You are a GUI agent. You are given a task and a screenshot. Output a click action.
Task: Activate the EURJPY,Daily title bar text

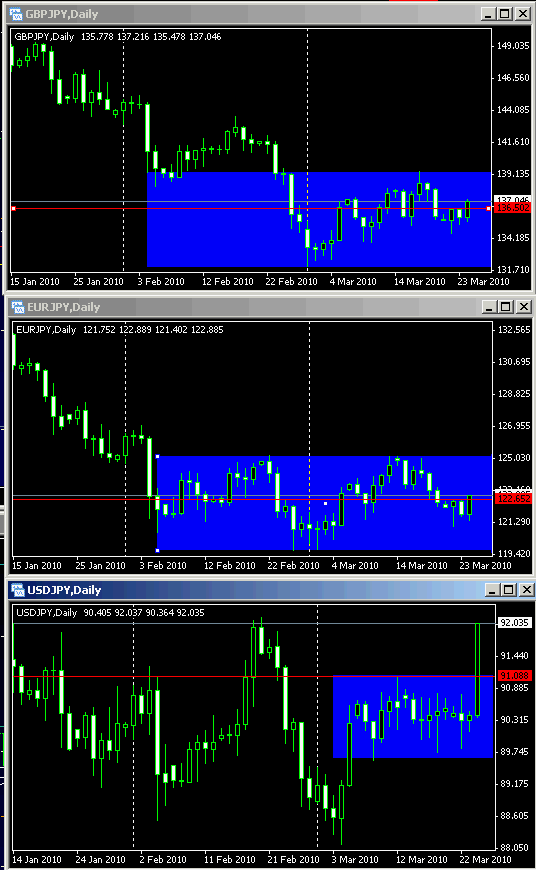pos(64,307)
